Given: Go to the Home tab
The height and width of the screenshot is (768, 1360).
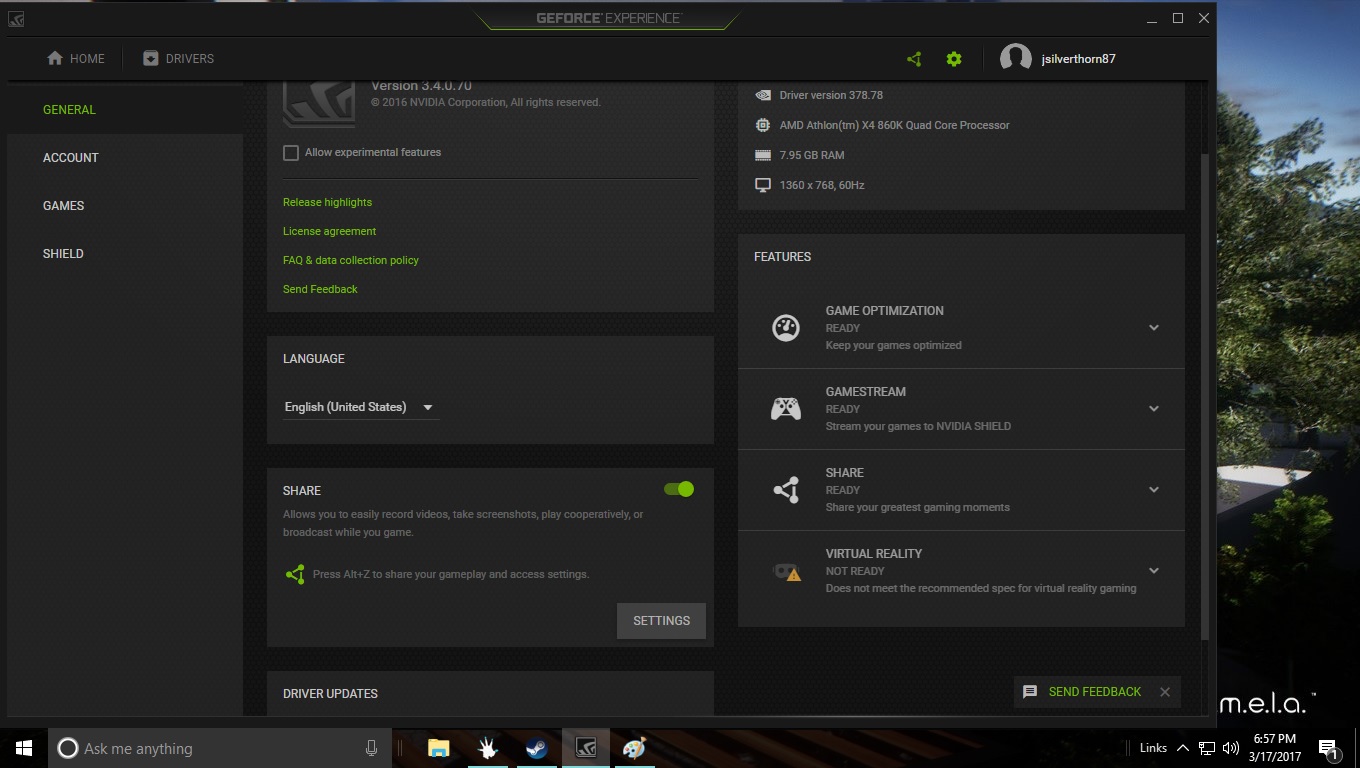Looking at the screenshot, I should tap(76, 59).
